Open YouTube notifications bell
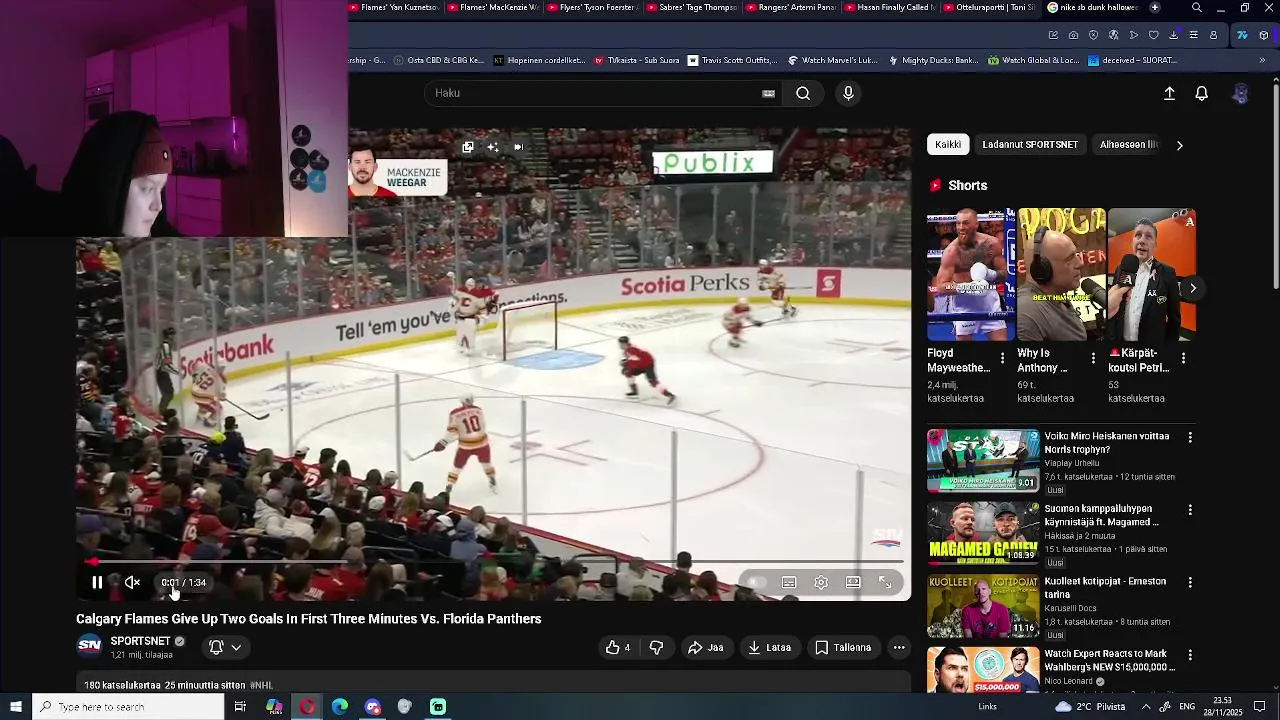This screenshot has height=720, width=1280. (x=1202, y=93)
